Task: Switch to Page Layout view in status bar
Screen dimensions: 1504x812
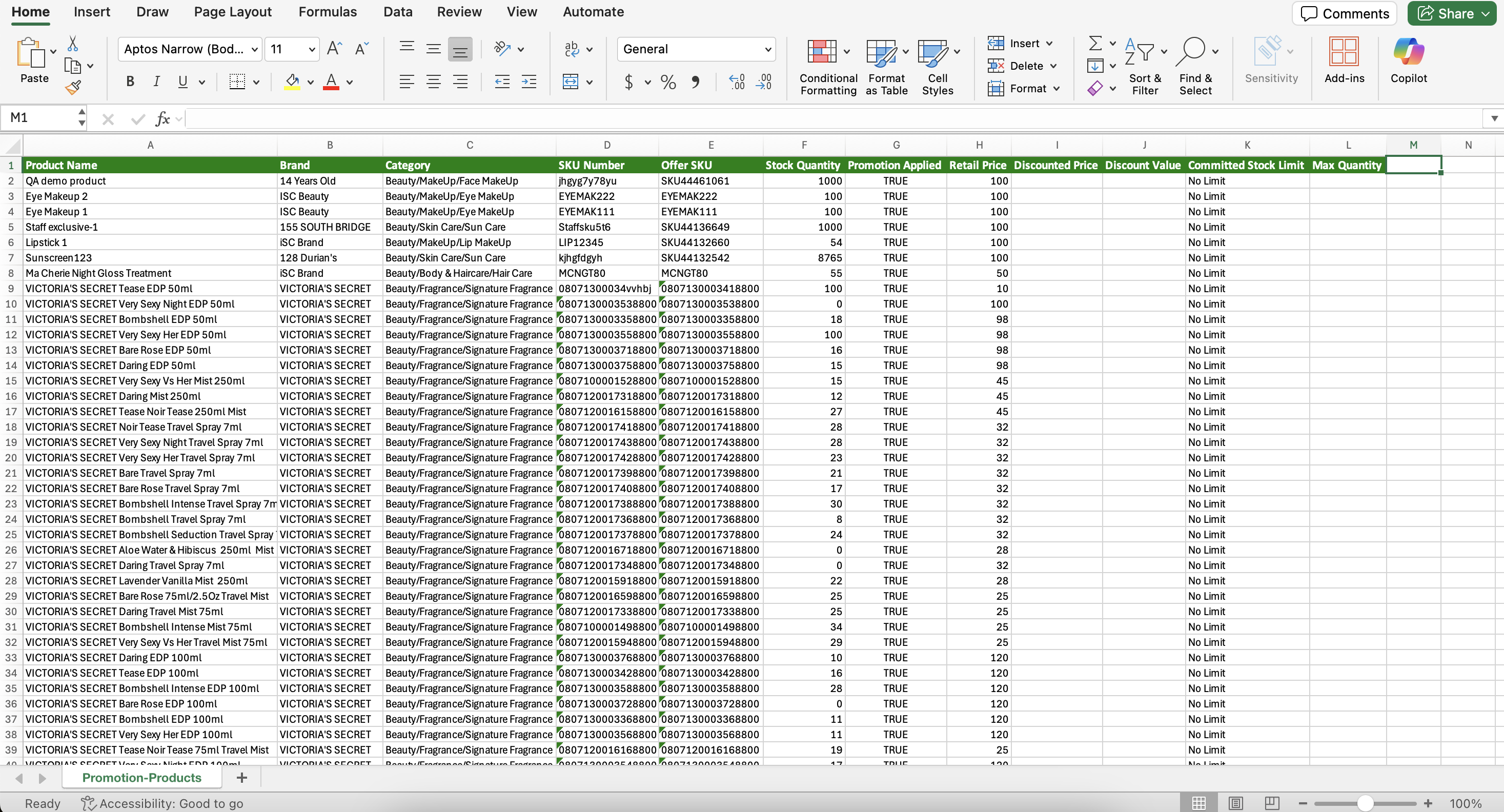Action: tap(1235, 803)
